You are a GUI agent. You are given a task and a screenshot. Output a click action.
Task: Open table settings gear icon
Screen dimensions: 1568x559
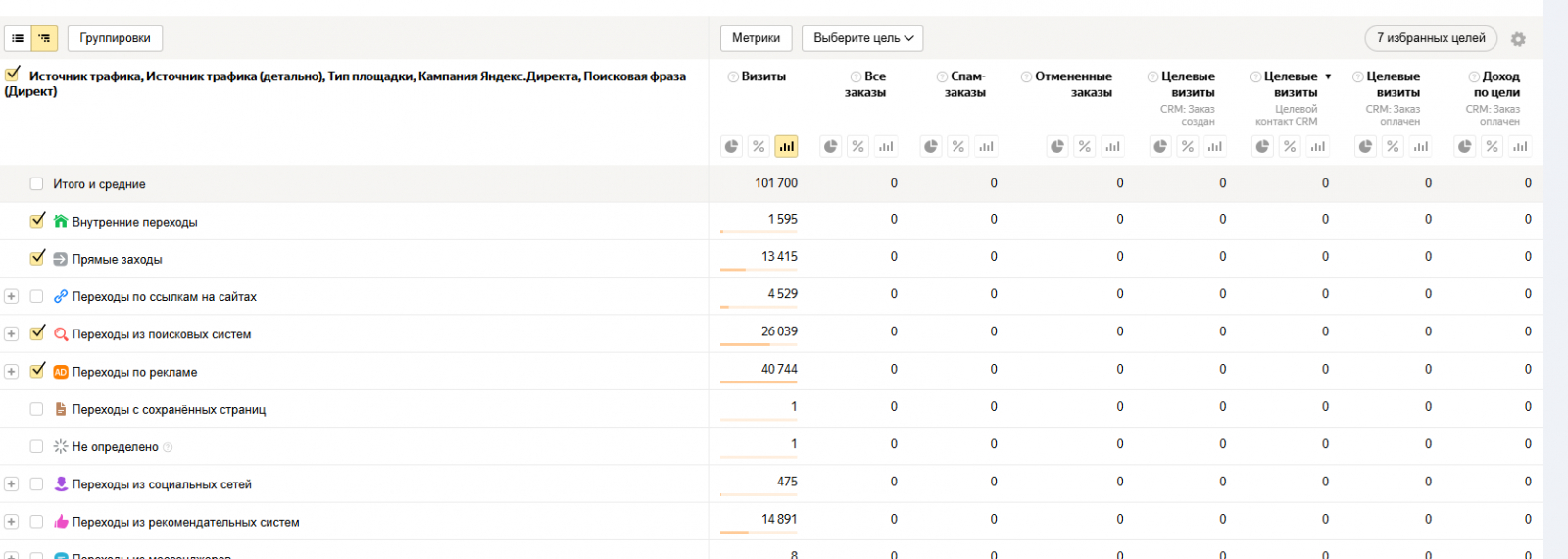pos(1518,39)
